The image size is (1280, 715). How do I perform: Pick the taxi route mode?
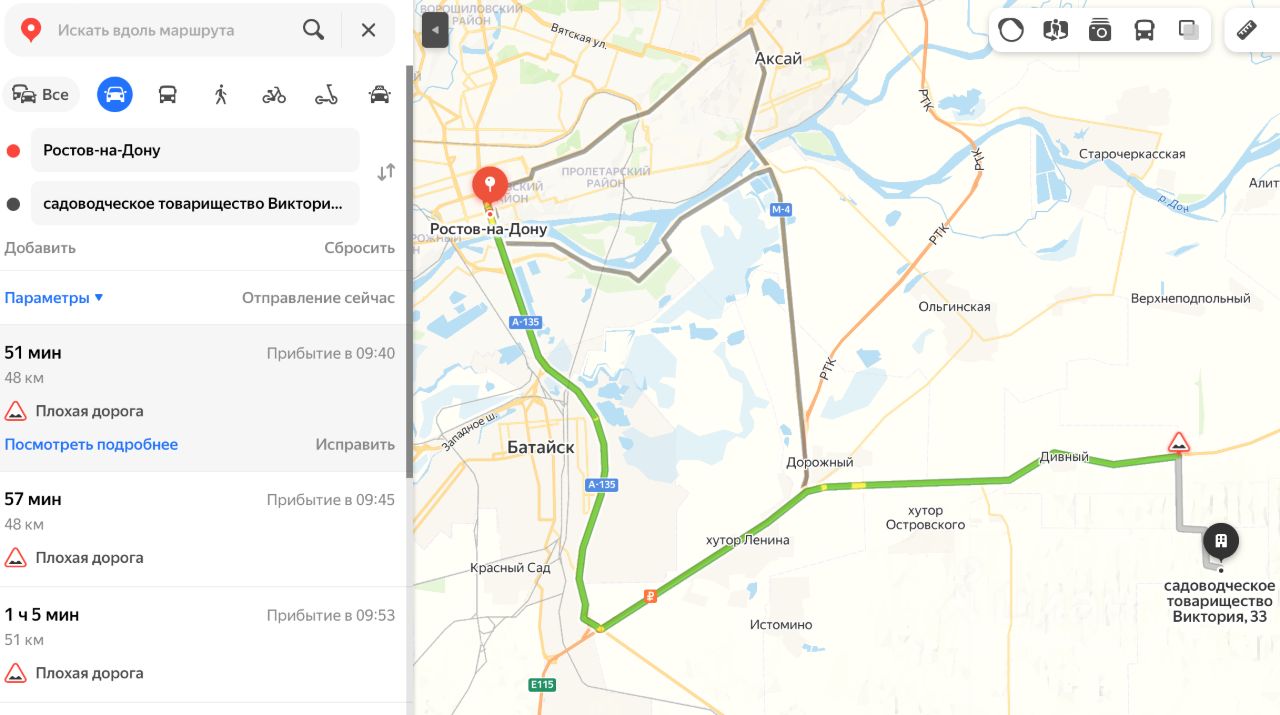point(379,95)
